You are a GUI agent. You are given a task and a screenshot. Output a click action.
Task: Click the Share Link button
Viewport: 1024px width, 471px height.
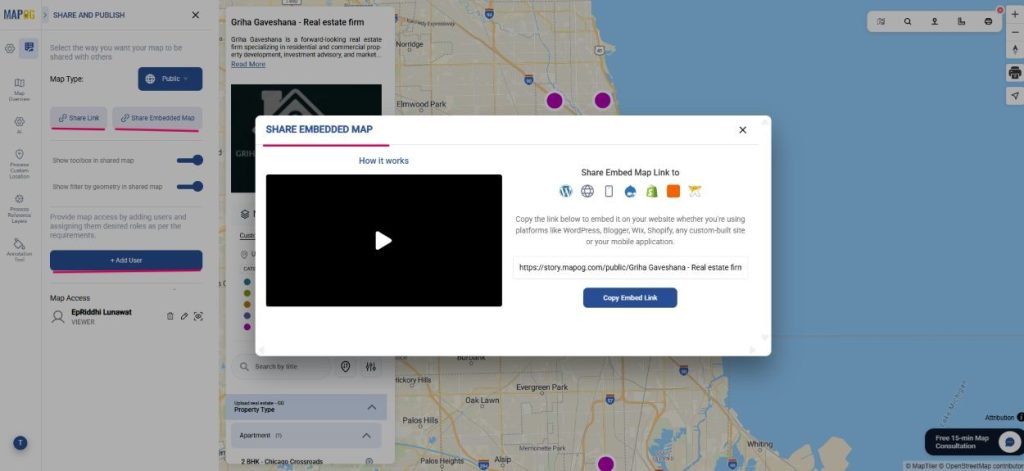coord(78,118)
